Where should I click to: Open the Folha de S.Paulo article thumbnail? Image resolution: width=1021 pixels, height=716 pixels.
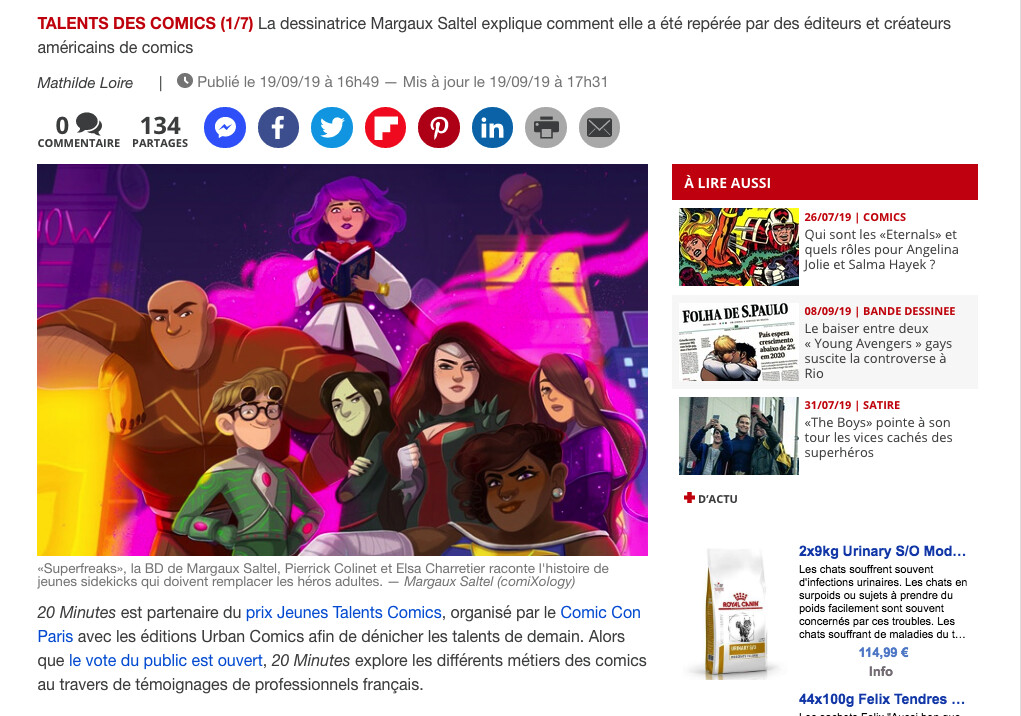tap(738, 342)
